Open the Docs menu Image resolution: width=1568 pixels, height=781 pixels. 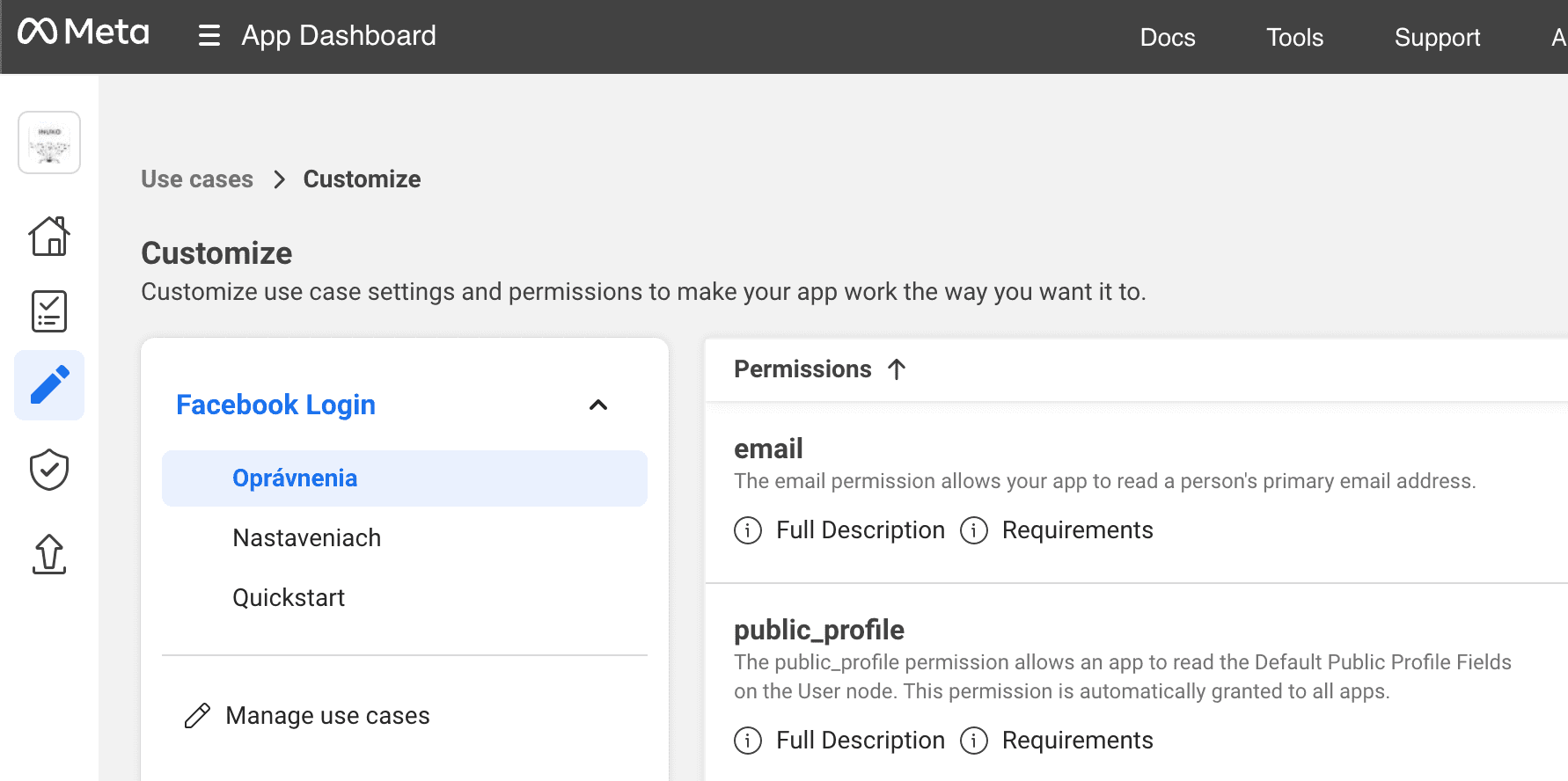1168,37
